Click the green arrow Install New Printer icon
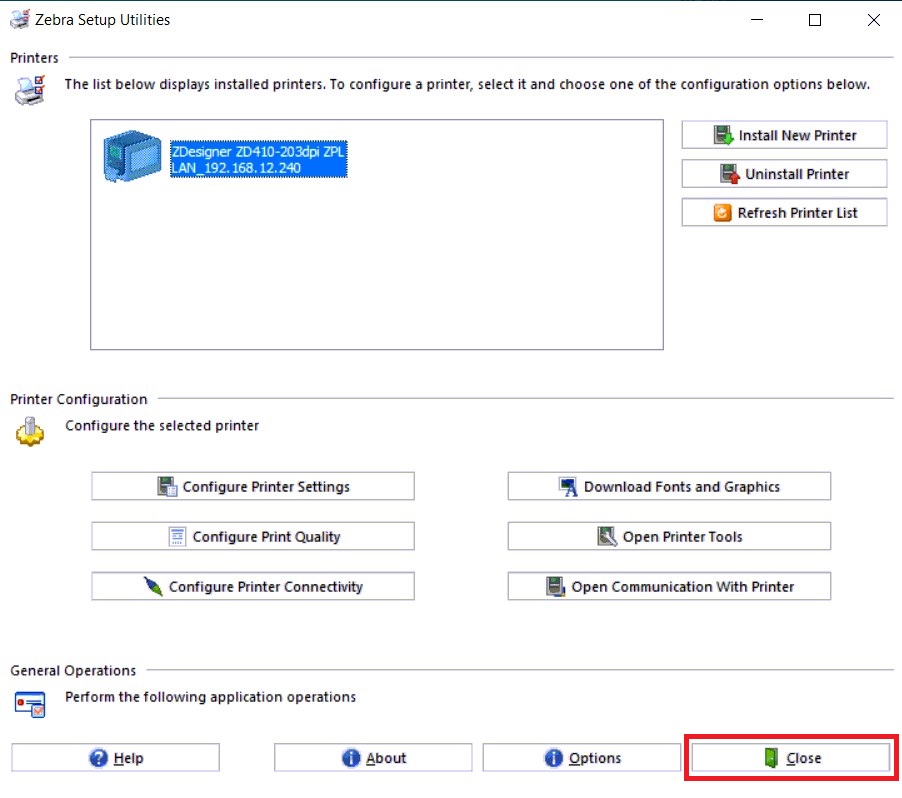 723,135
